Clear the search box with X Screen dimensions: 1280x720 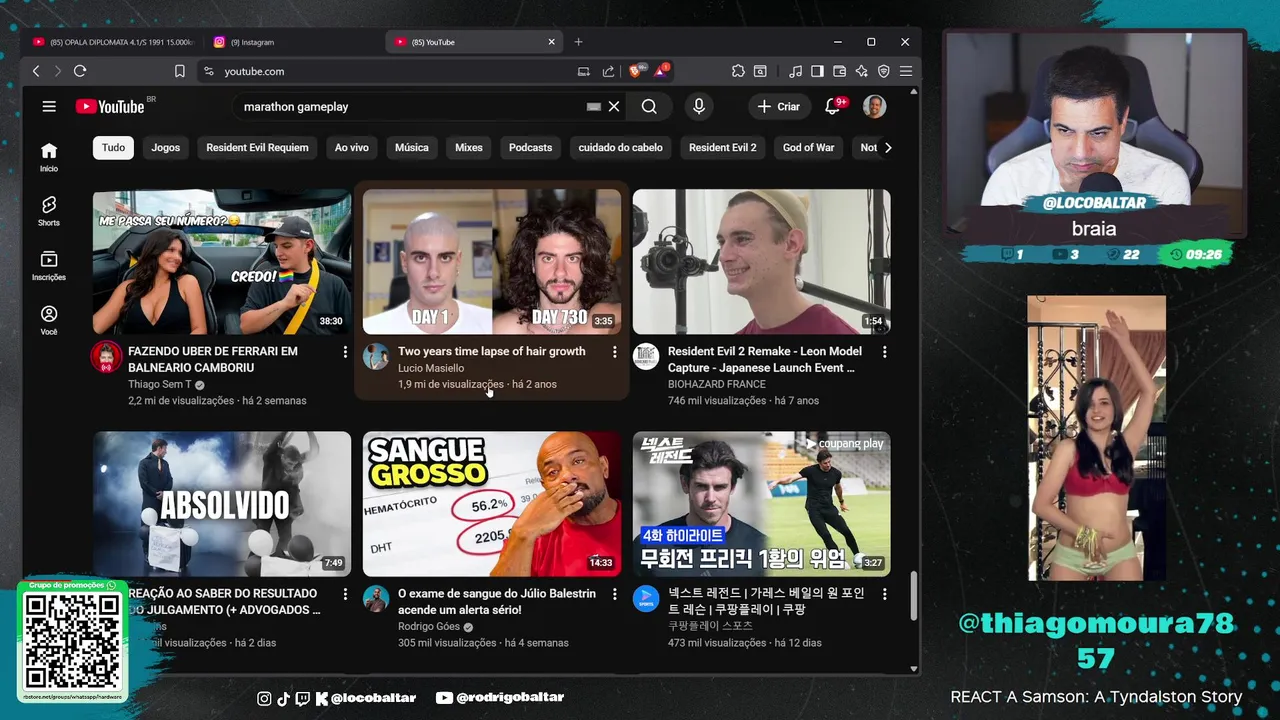614,106
